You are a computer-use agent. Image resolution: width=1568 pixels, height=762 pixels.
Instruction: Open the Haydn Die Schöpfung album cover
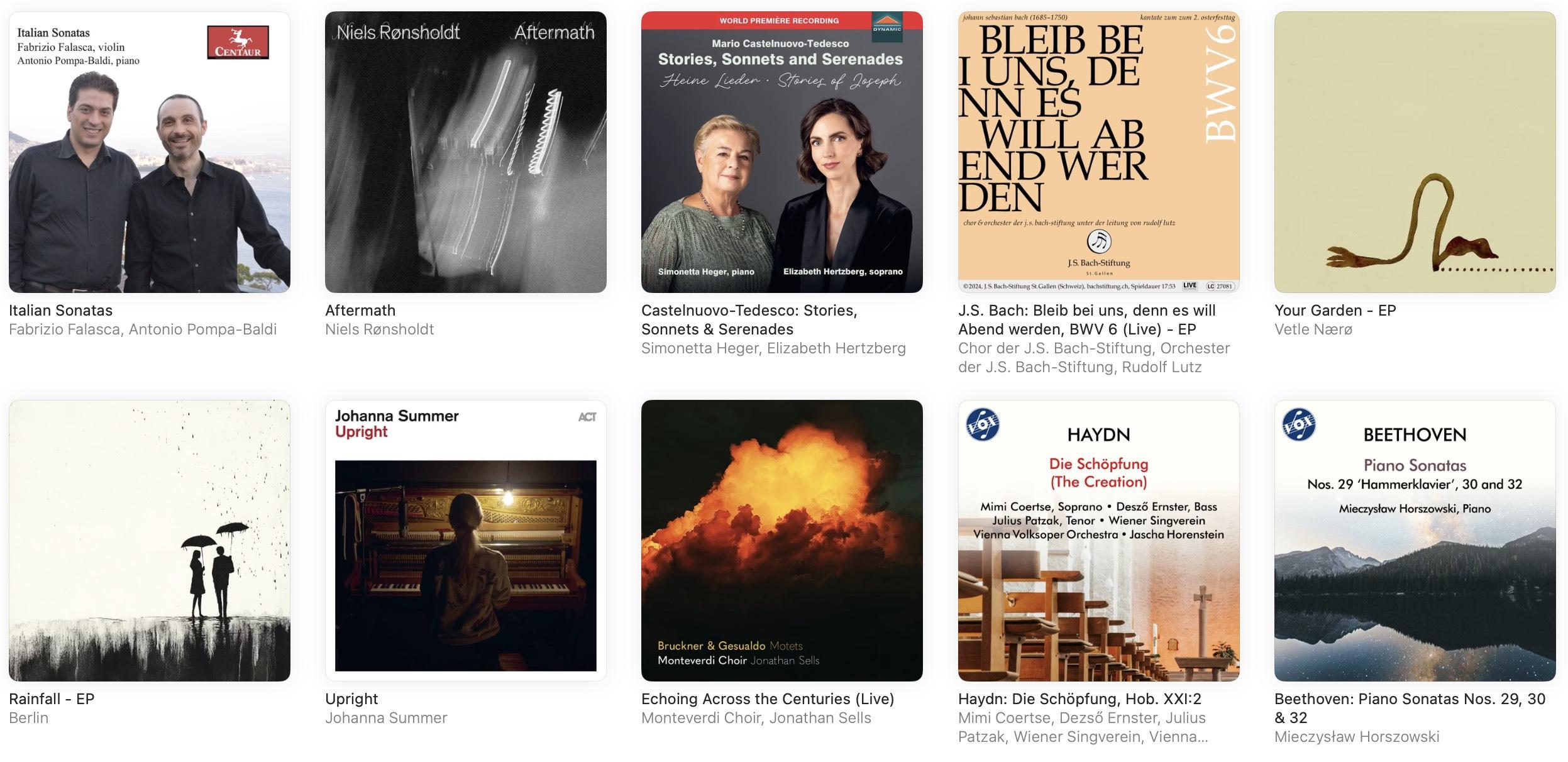1099,541
